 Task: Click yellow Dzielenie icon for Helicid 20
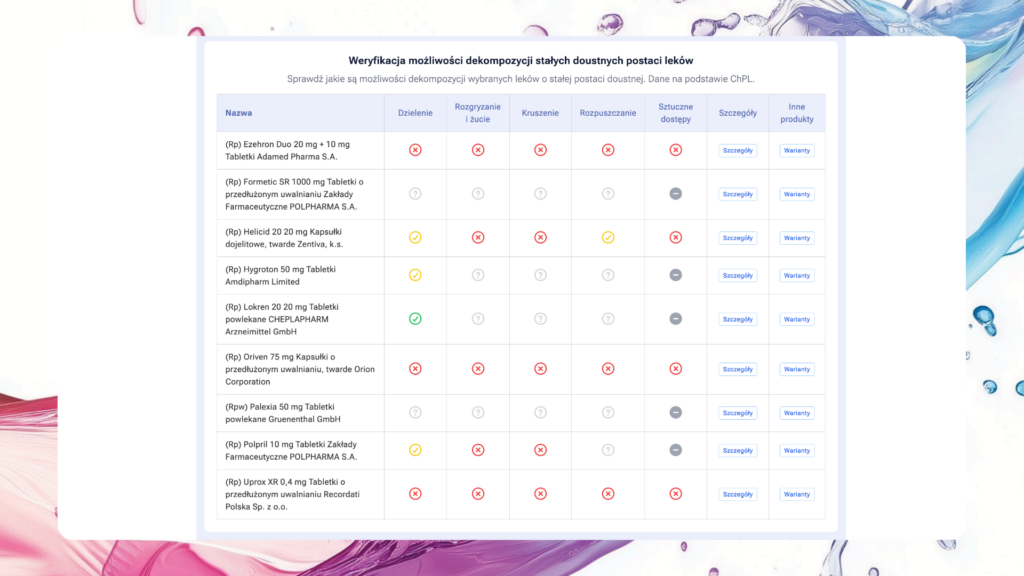[415, 238]
